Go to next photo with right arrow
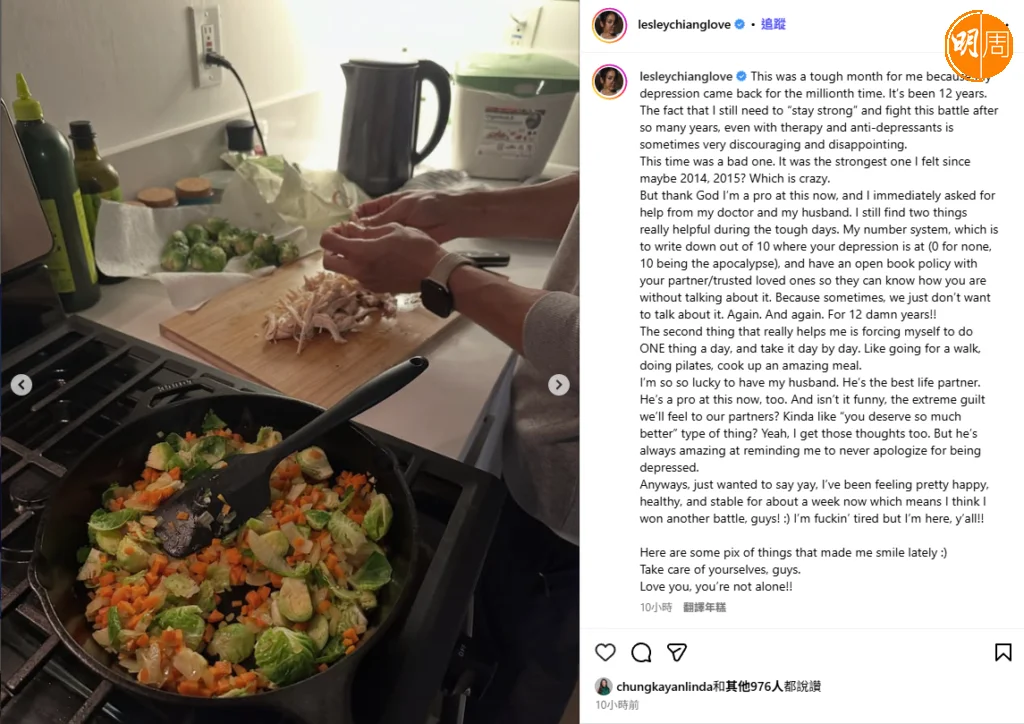This screenshot has height=724, width=1024. pos(558,385)
